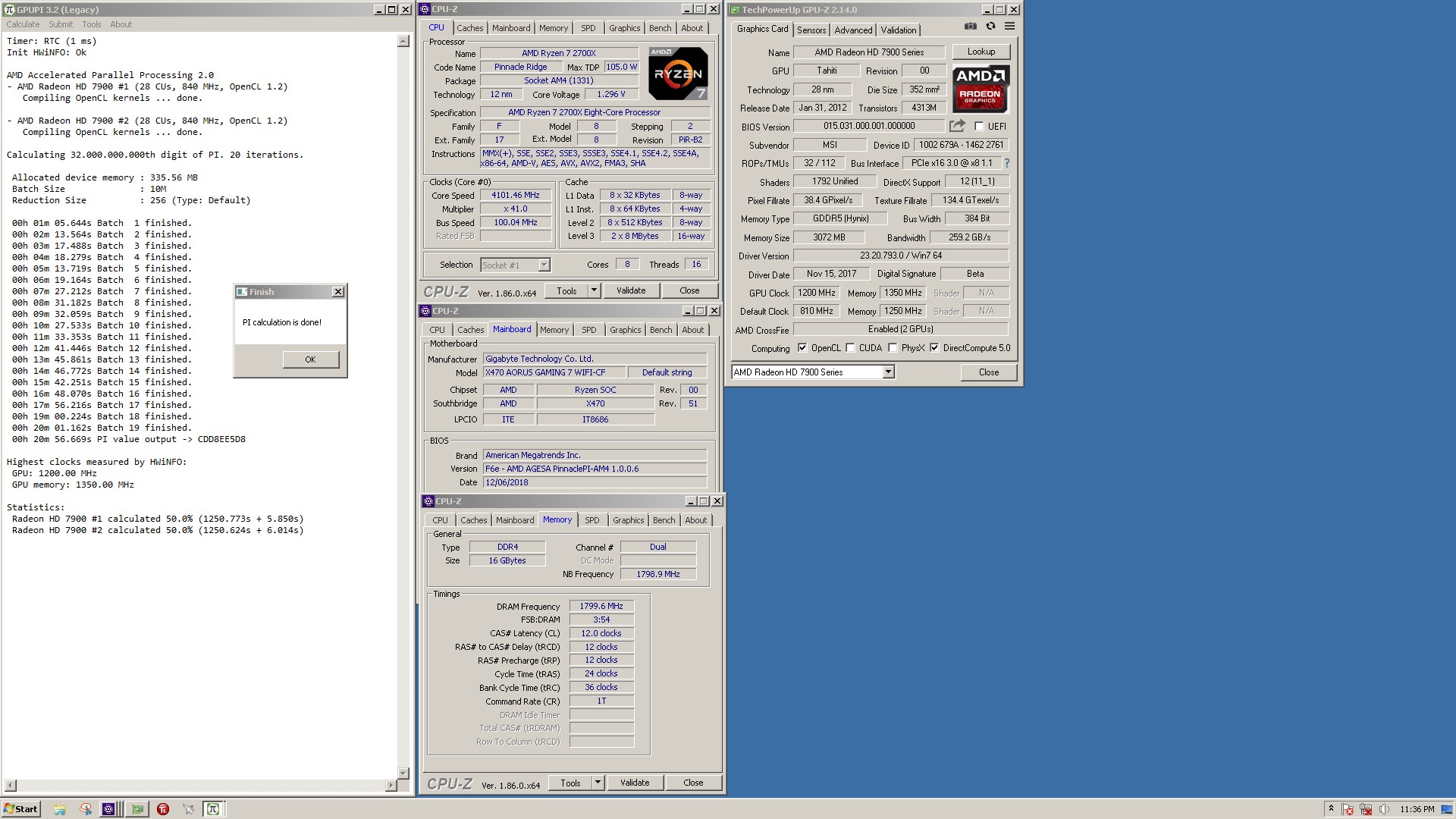Click GPUPI horizontal scrollbar right arrow
This screenshot has width=1456, height=819.
(391, 786)
